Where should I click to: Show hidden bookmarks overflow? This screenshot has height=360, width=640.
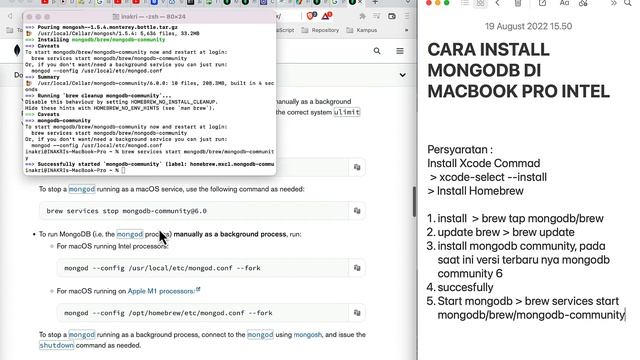pos(406,30)
